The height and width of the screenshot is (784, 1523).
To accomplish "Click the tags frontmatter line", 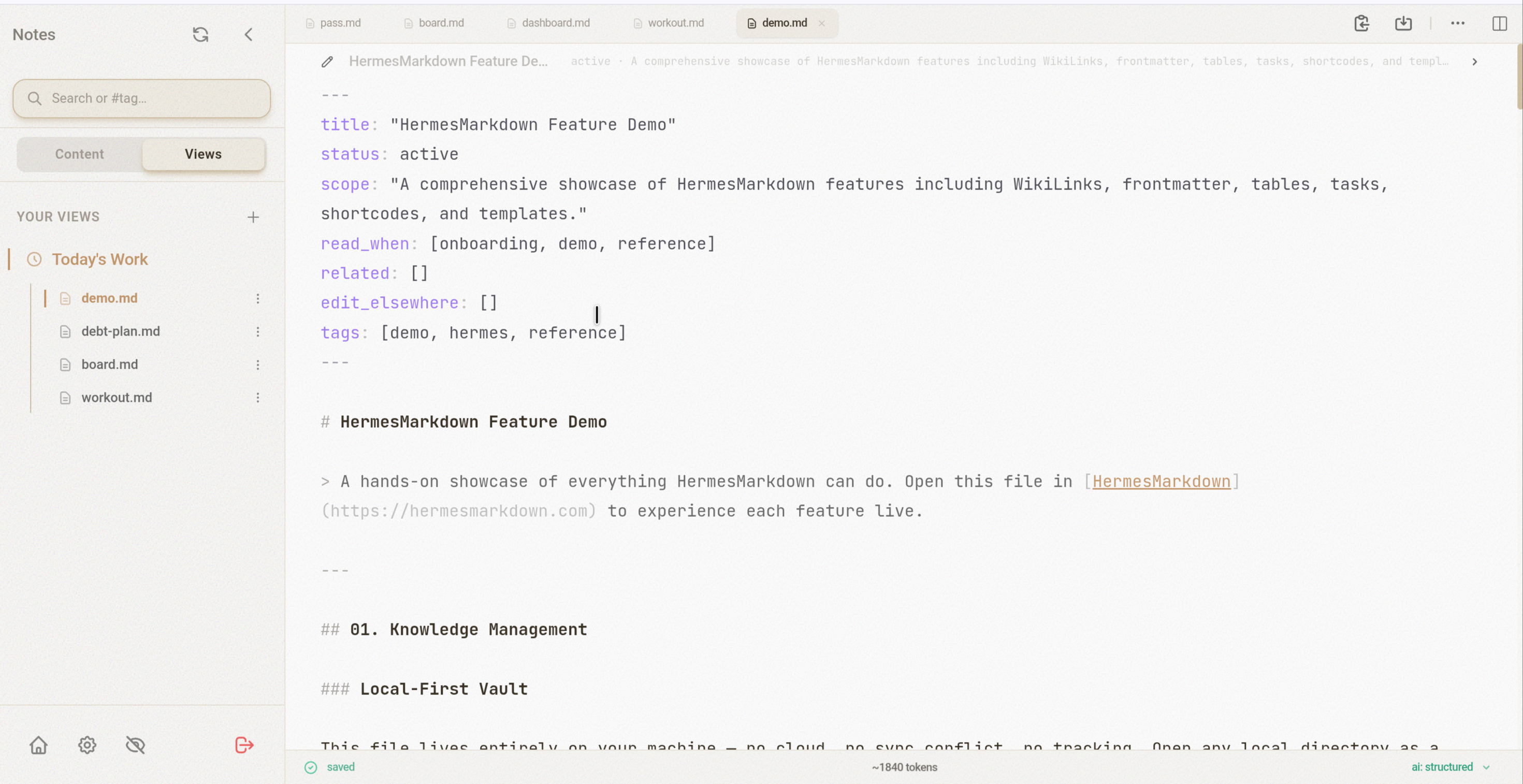I will [x=473, y=332].
